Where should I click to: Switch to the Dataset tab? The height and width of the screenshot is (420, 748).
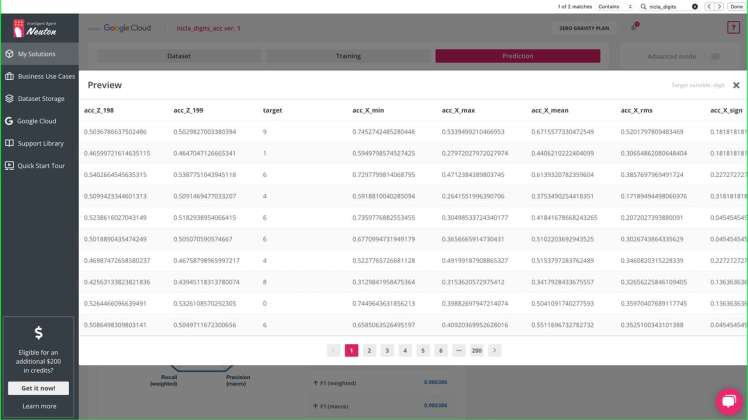coord(179,56)
